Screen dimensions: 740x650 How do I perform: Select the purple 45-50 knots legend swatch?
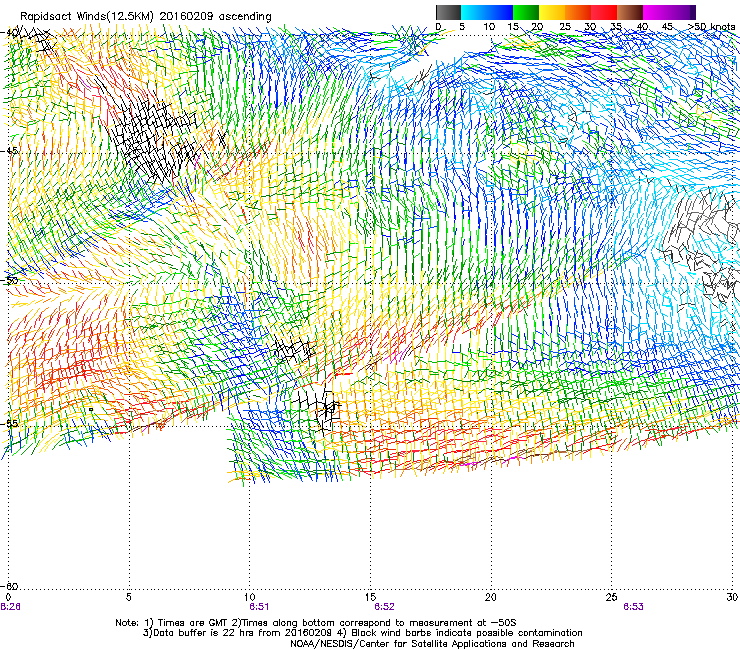pyautogui.click(x=682, y=12)
